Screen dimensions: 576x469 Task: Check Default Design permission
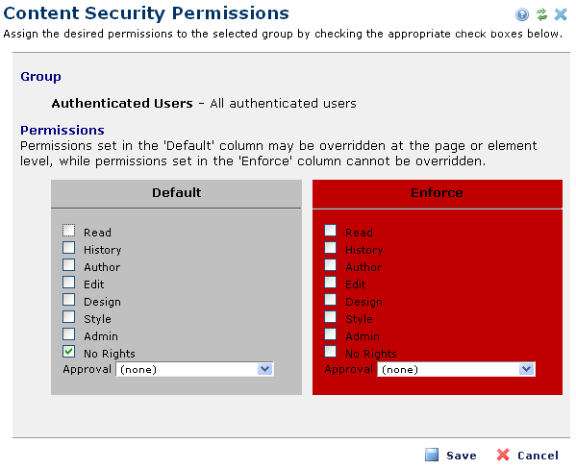tap(69, 300)
